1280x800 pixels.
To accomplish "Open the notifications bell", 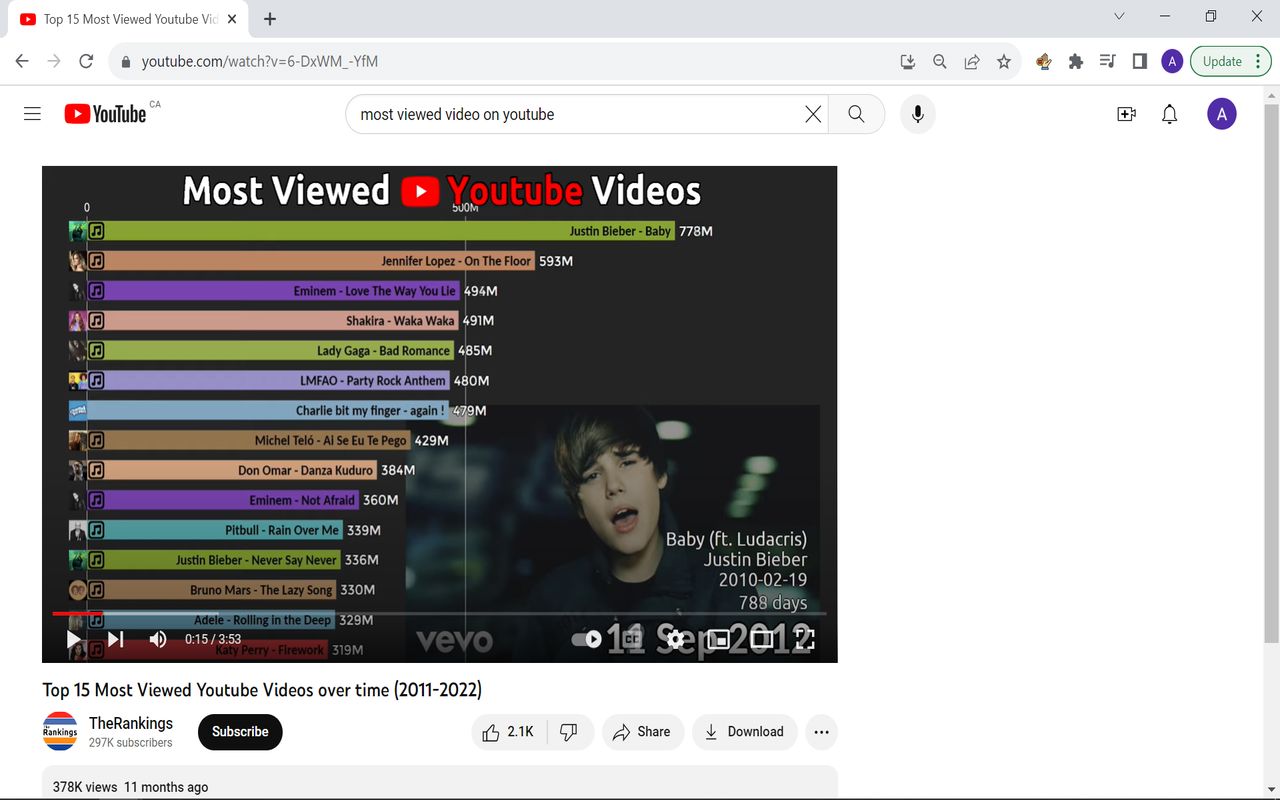I will (1169, 113).
